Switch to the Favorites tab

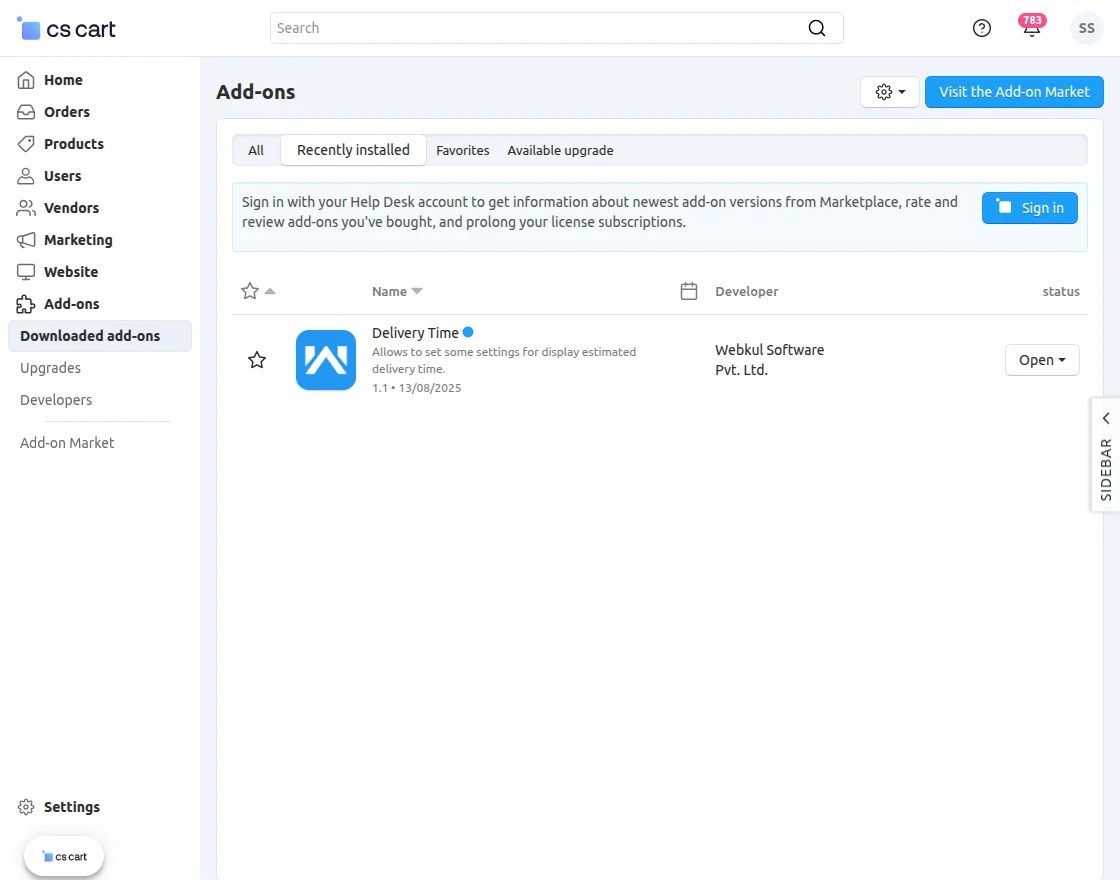coord(463,151)
